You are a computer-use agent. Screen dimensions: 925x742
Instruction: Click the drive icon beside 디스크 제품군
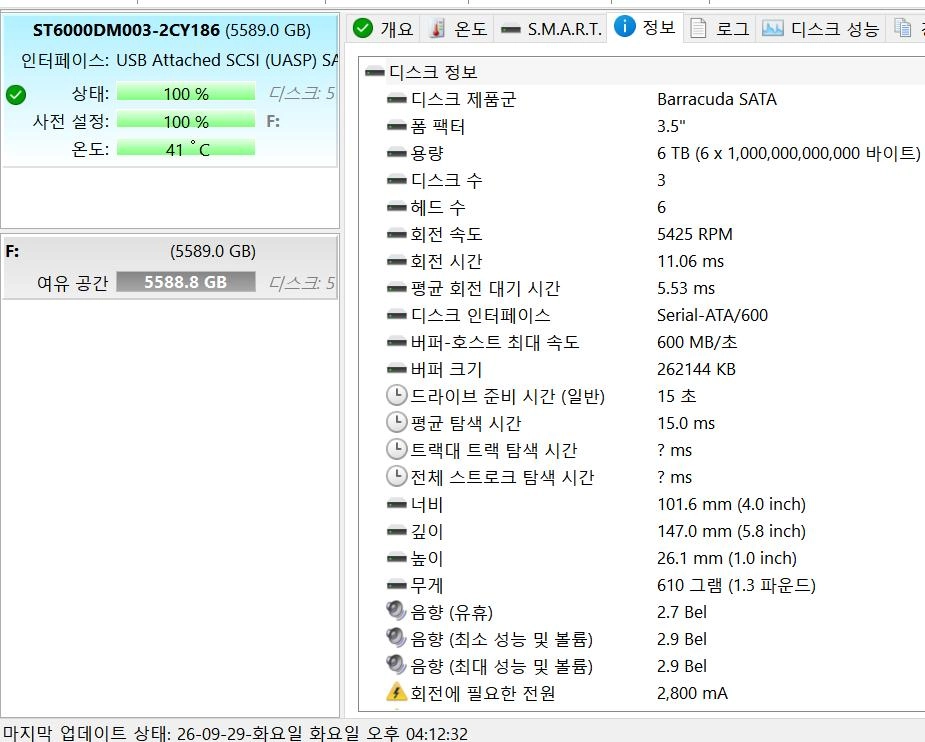pyautogui.click(x=396, y=100)
